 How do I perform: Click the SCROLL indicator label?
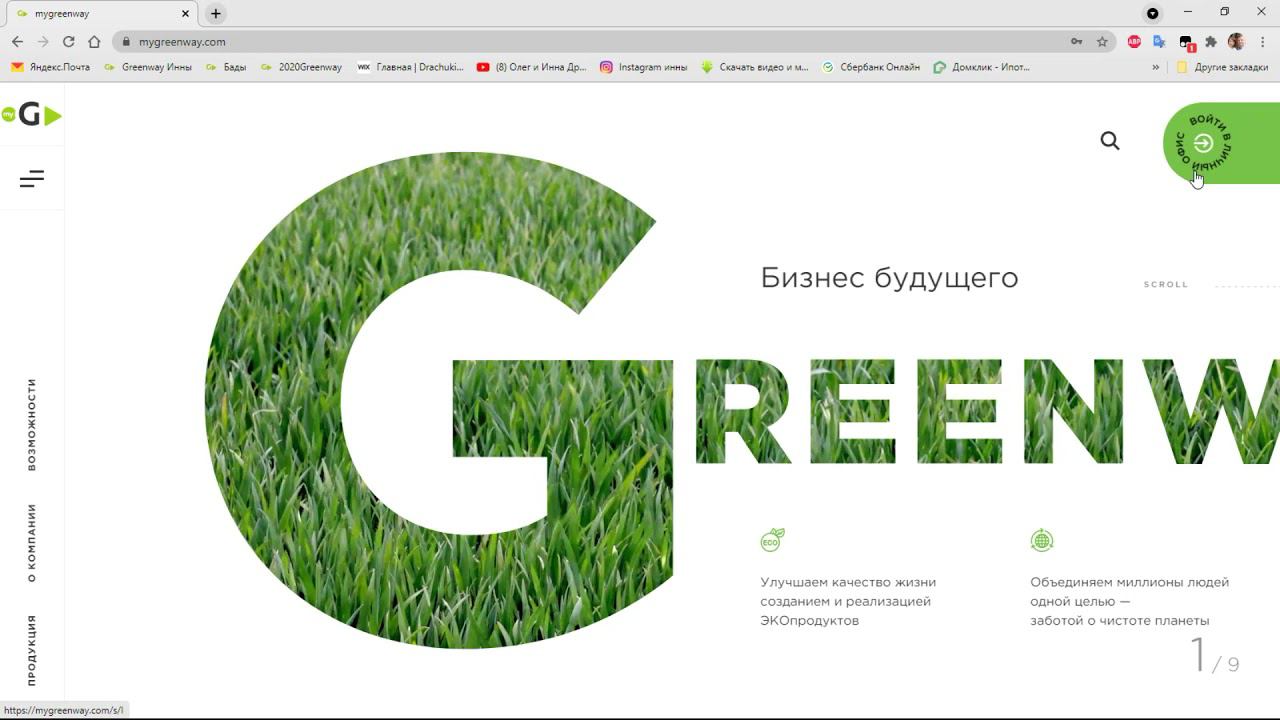pyautogui.click(x=1166, y=285)
